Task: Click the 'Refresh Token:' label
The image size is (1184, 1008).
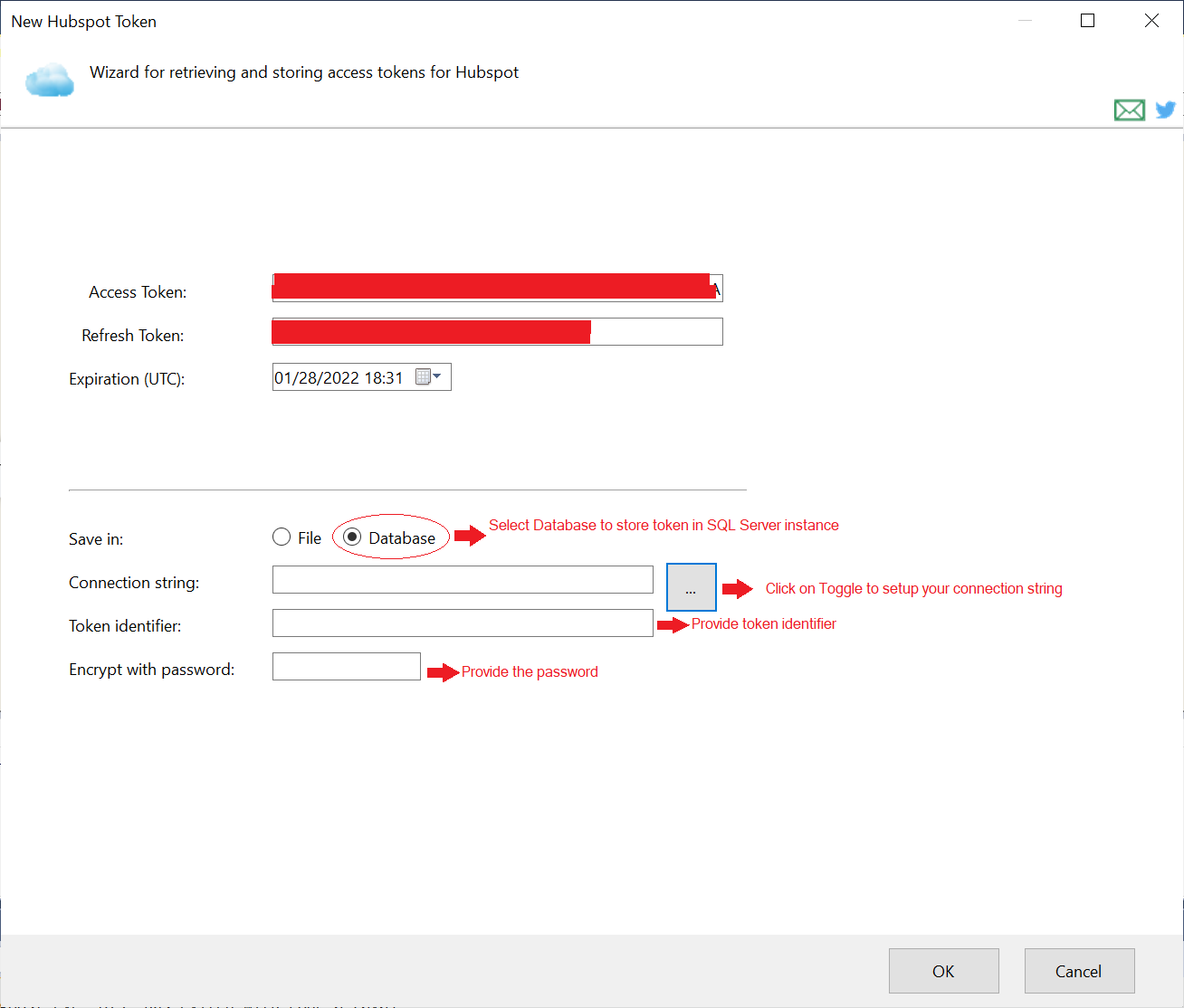Action: pyautogui.click(x=132, y=336)
